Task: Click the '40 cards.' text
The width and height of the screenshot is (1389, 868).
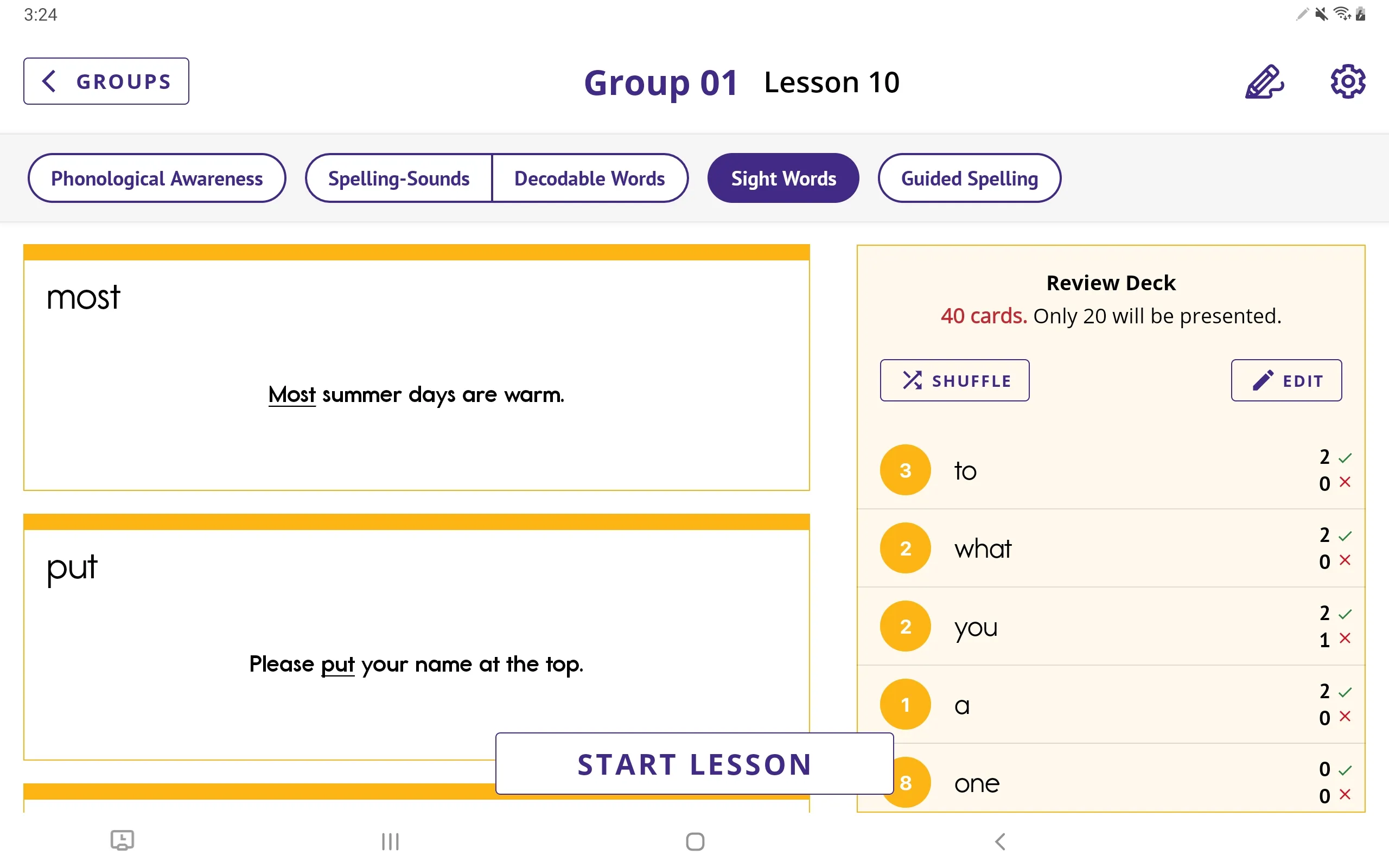Action: [984, 316]
